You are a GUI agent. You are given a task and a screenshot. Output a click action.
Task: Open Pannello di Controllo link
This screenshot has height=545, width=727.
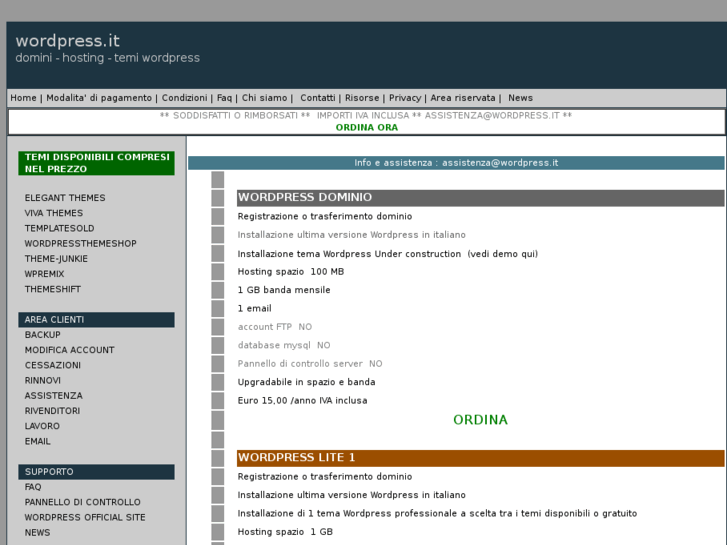[x=83, y=502]
